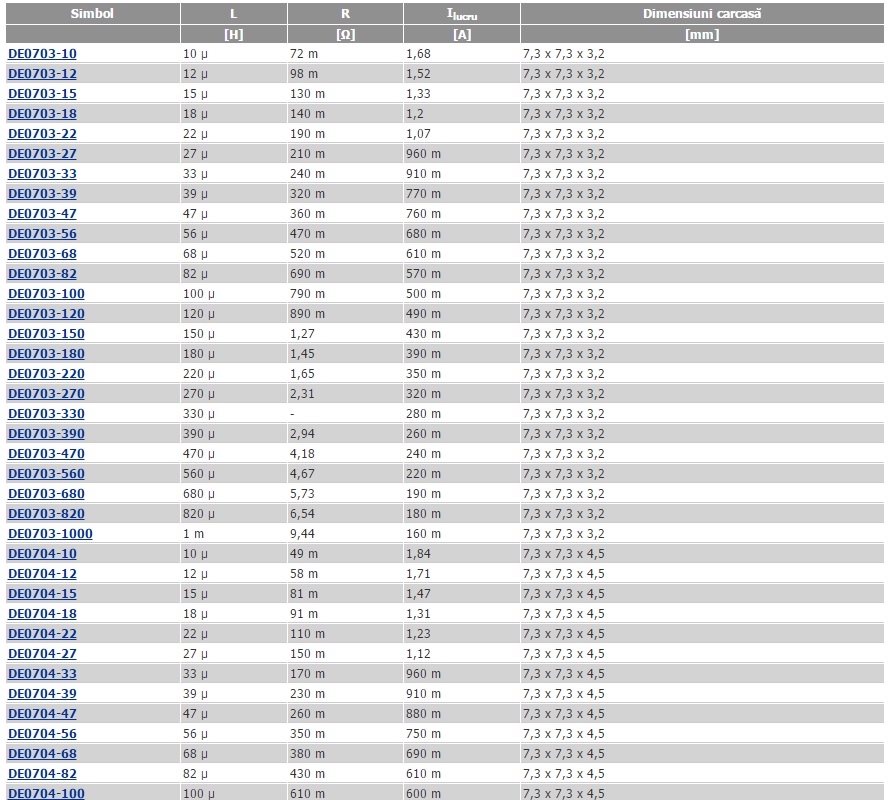Screen dimensions: 893x800
Task: Click the Dimensiuni carcasă column header
Action: coord(702,14)
